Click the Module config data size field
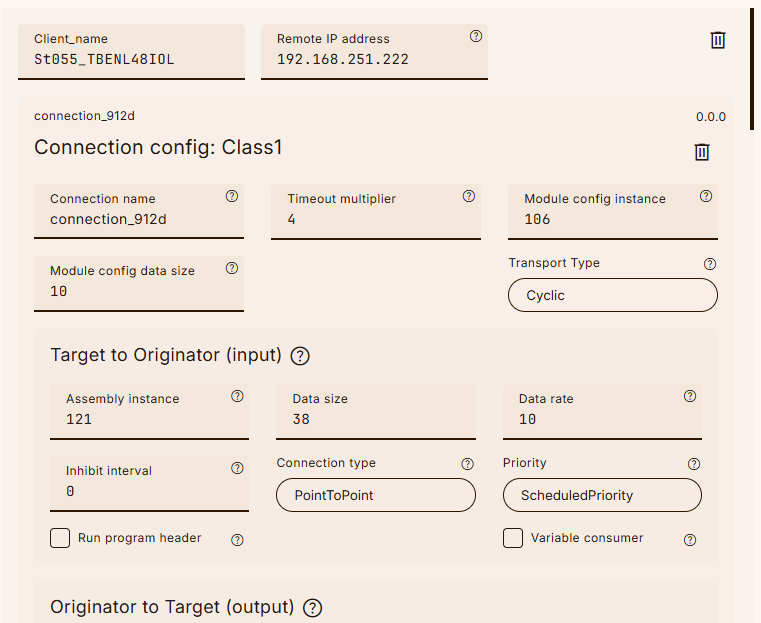This screenshot has width=761, height=623. tap(138, 291)
